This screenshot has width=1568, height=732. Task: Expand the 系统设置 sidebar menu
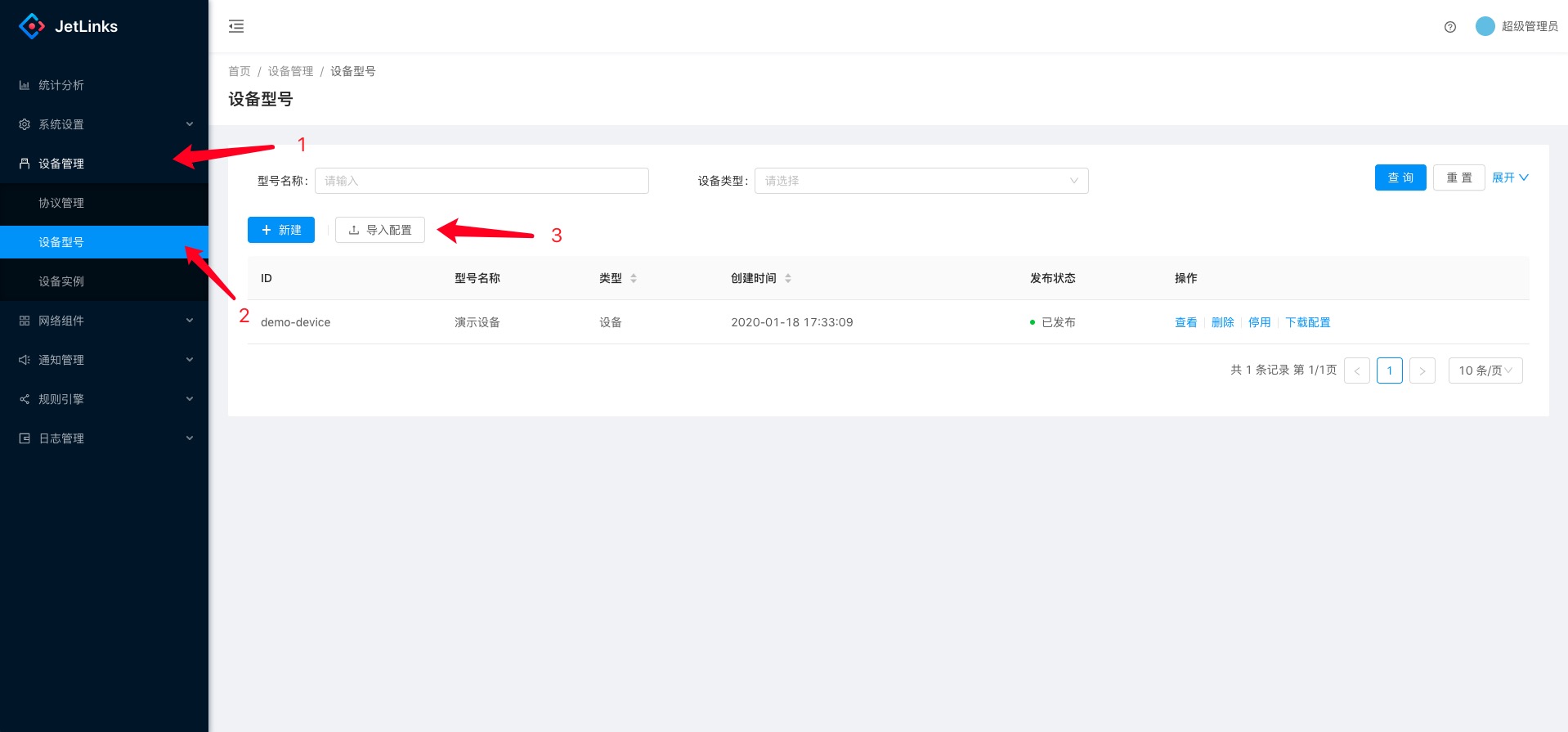pos(104,124)
